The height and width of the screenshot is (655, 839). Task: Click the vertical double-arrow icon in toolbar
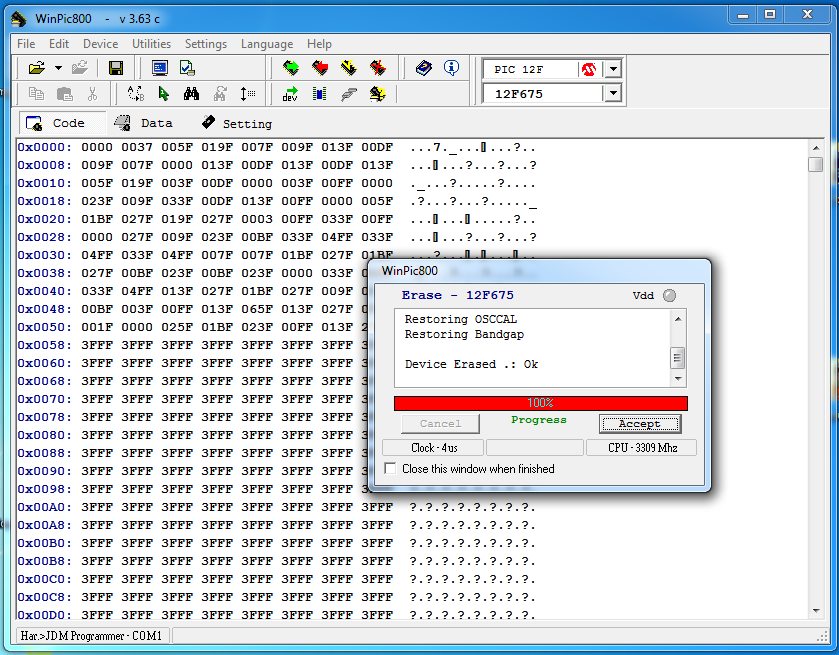247,94
